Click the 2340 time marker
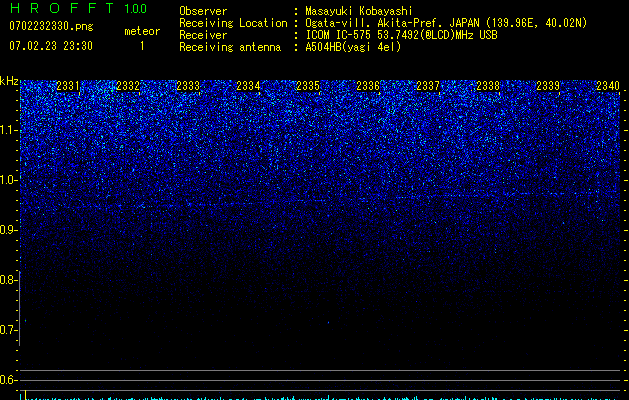 608,86
